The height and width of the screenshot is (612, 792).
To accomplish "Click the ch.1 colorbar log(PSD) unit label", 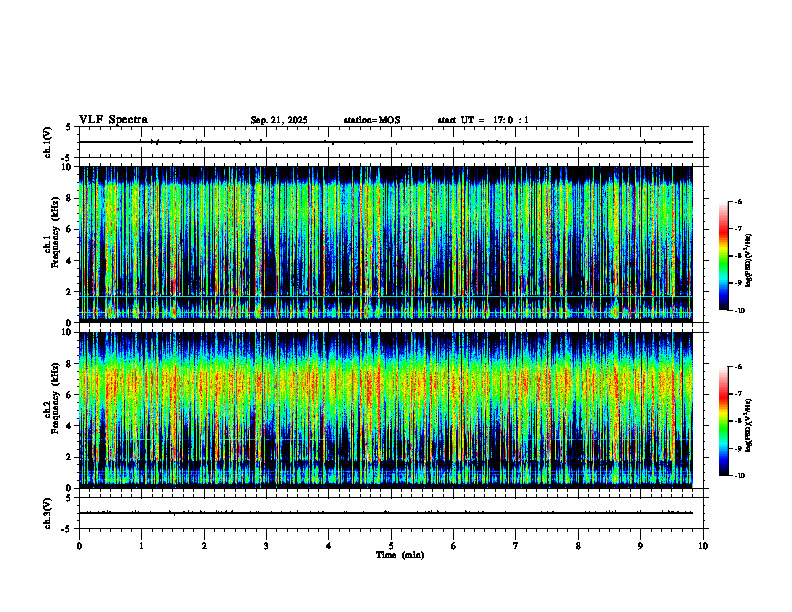I will click(x=749, y=261).
